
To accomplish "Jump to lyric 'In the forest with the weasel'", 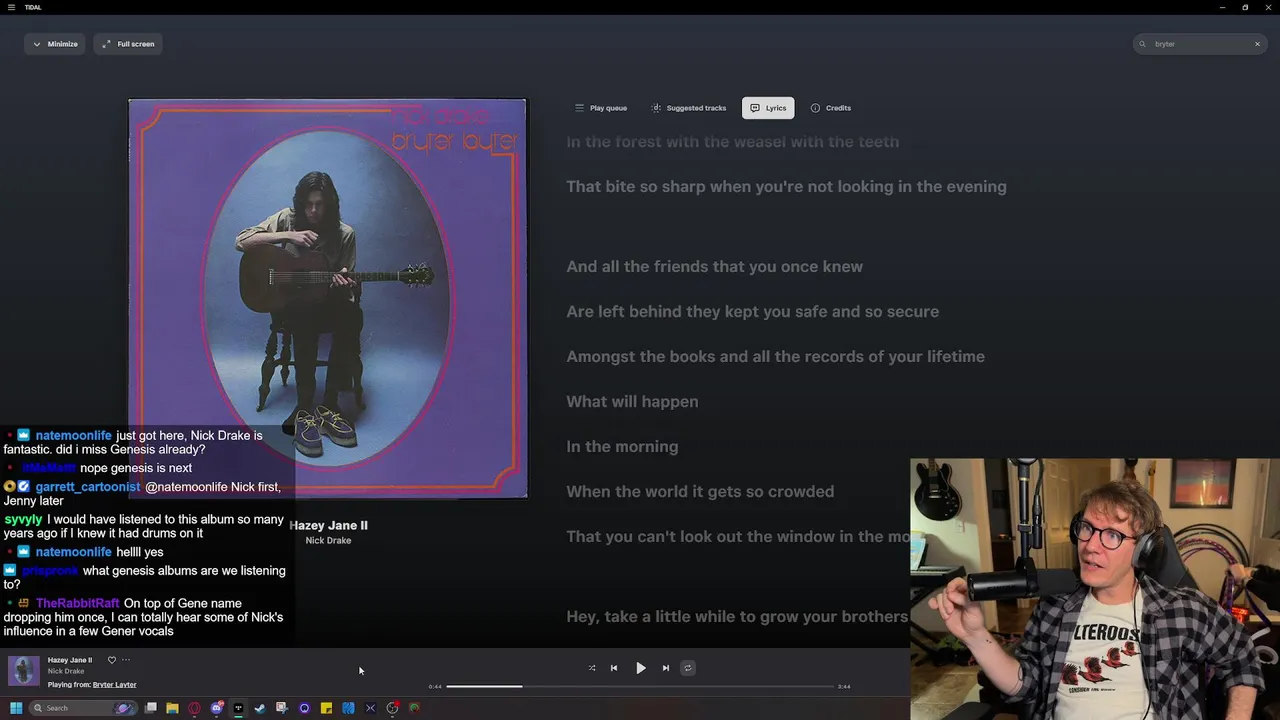I will [732, 142].
